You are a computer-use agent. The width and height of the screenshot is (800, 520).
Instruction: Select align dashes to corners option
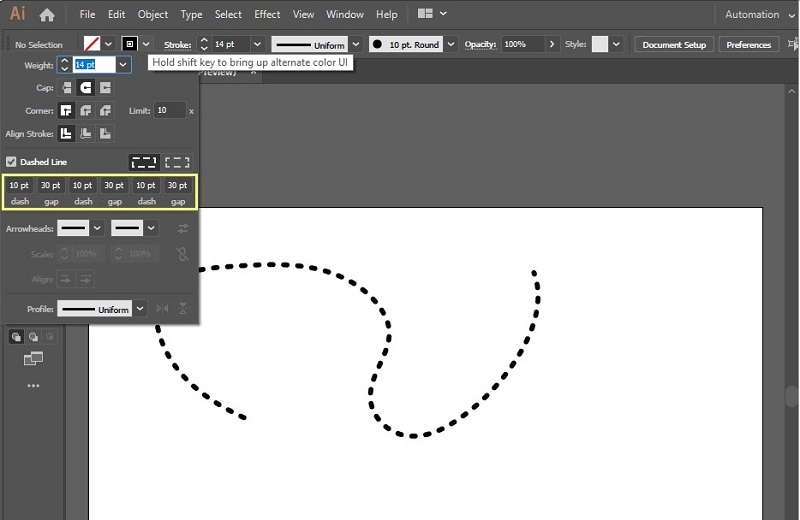point(177,162)
